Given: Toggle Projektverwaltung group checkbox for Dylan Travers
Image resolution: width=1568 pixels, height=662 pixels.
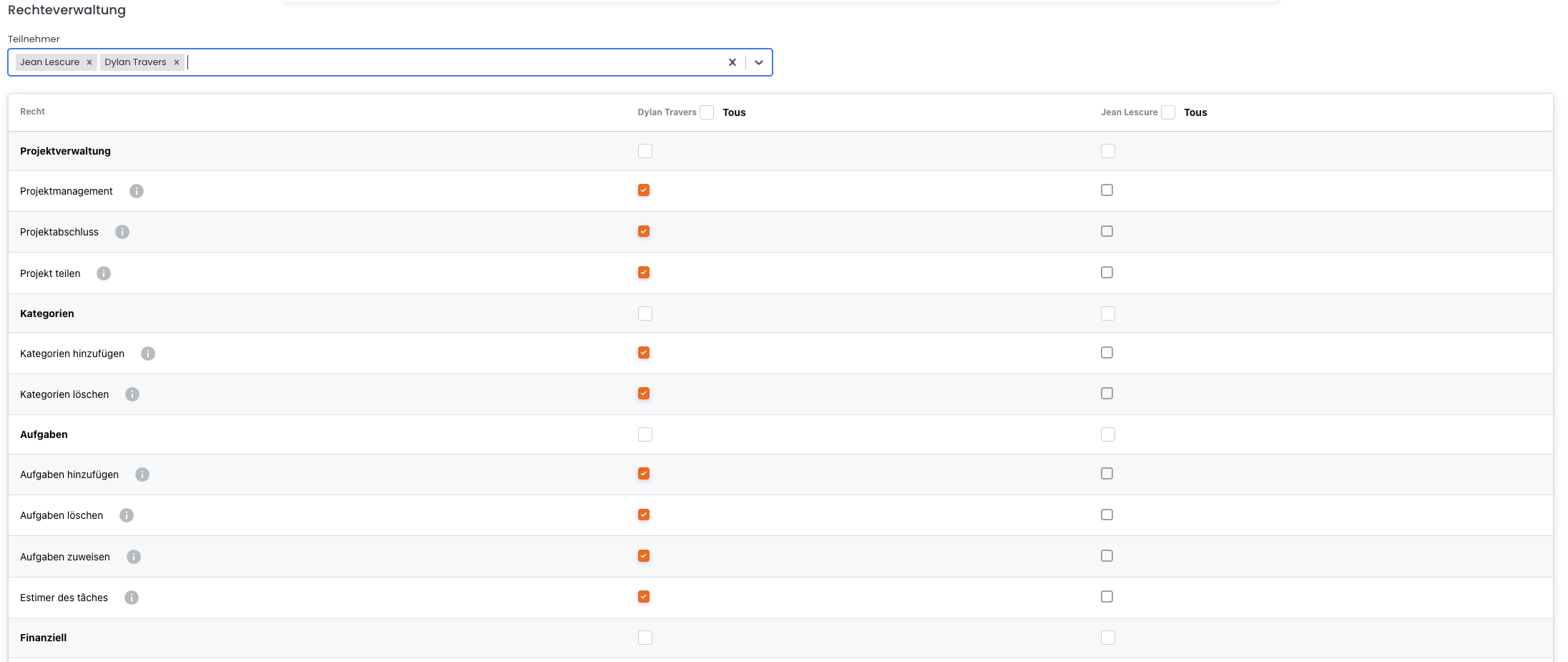Looking at the screenshot, I should [645, 151].
